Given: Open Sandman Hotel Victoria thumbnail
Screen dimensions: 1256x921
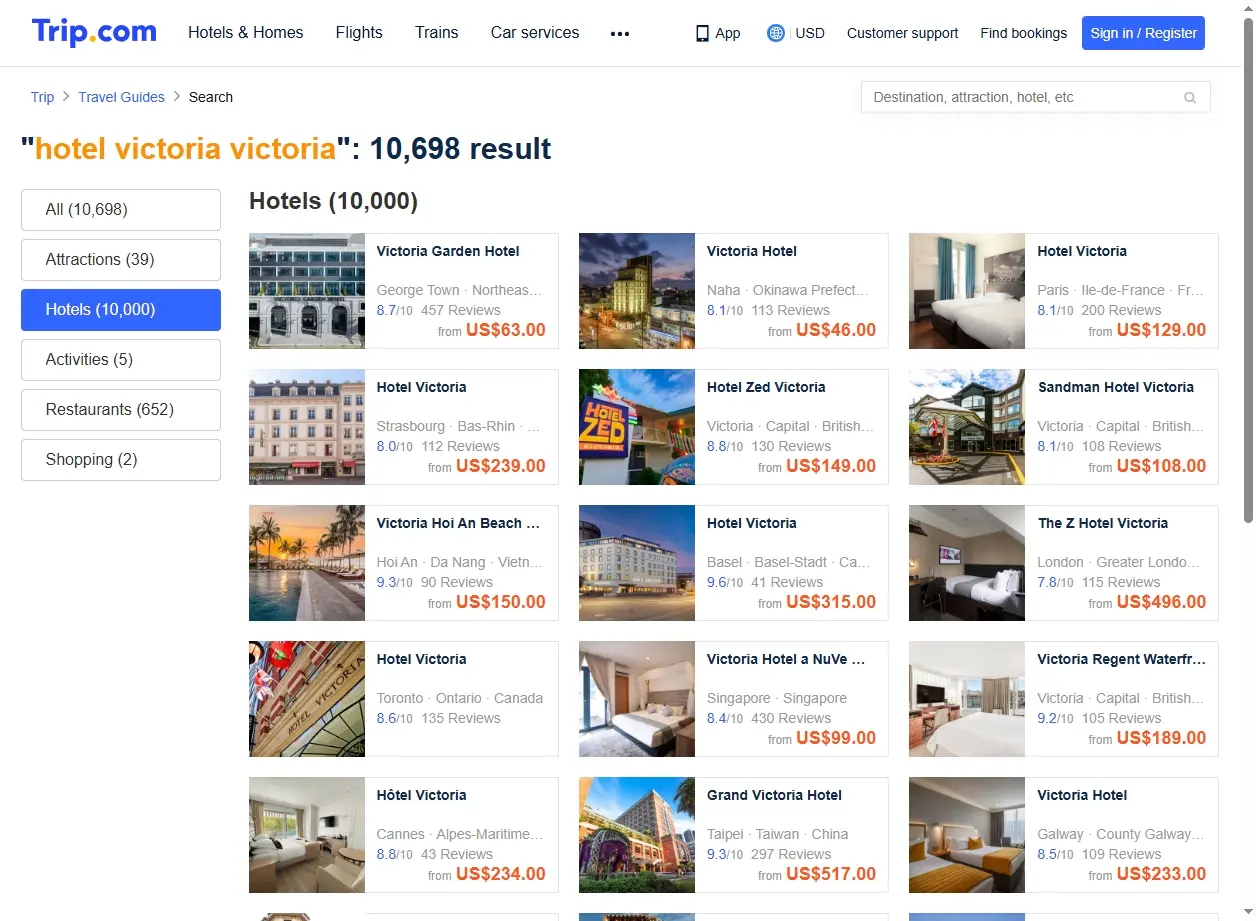Looking at the screenshot, I should click(967, 427).
